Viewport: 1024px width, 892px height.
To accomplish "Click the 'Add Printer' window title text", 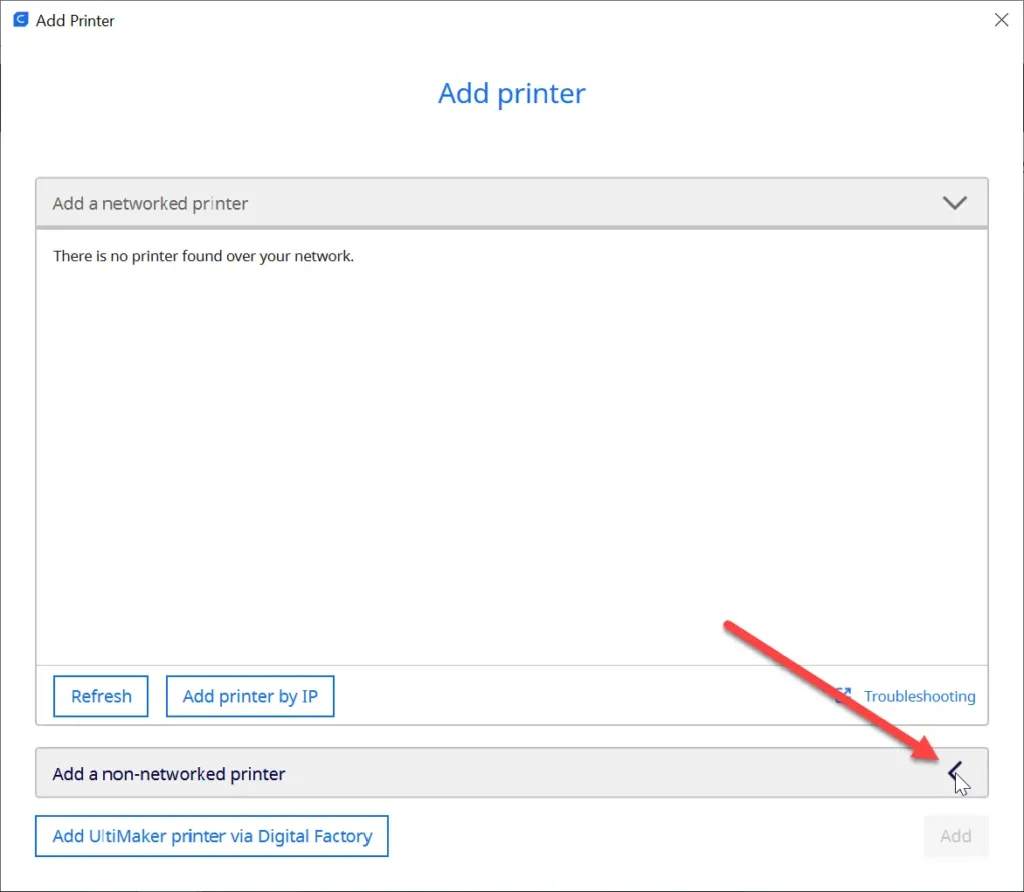I will pyautogui.click(x=75, y=21).
